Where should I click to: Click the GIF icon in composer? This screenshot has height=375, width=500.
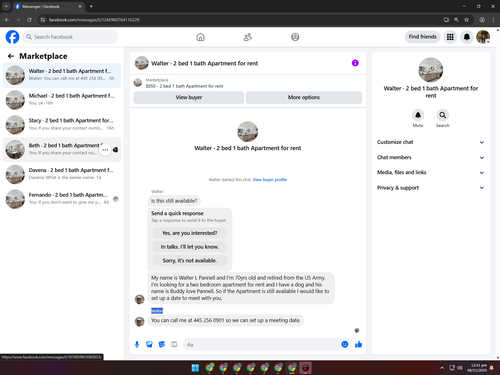(174, 344)
